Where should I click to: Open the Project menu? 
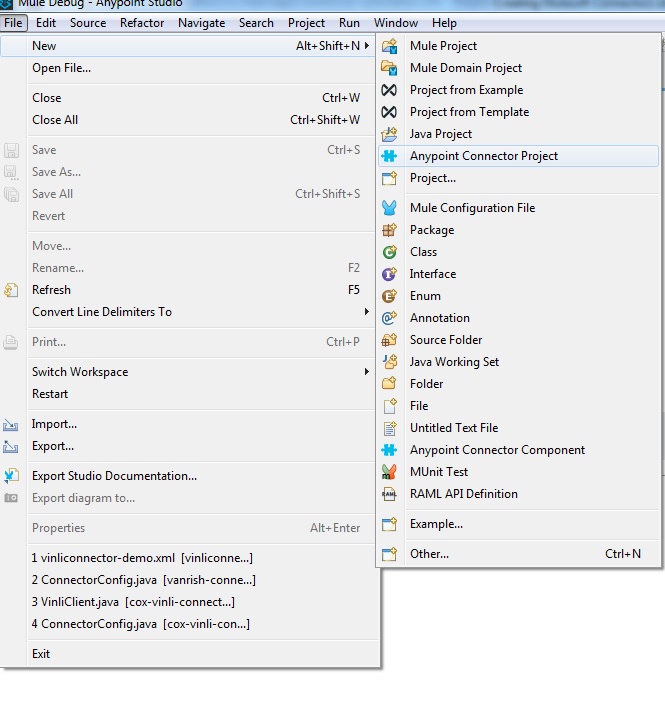point(306,23)
